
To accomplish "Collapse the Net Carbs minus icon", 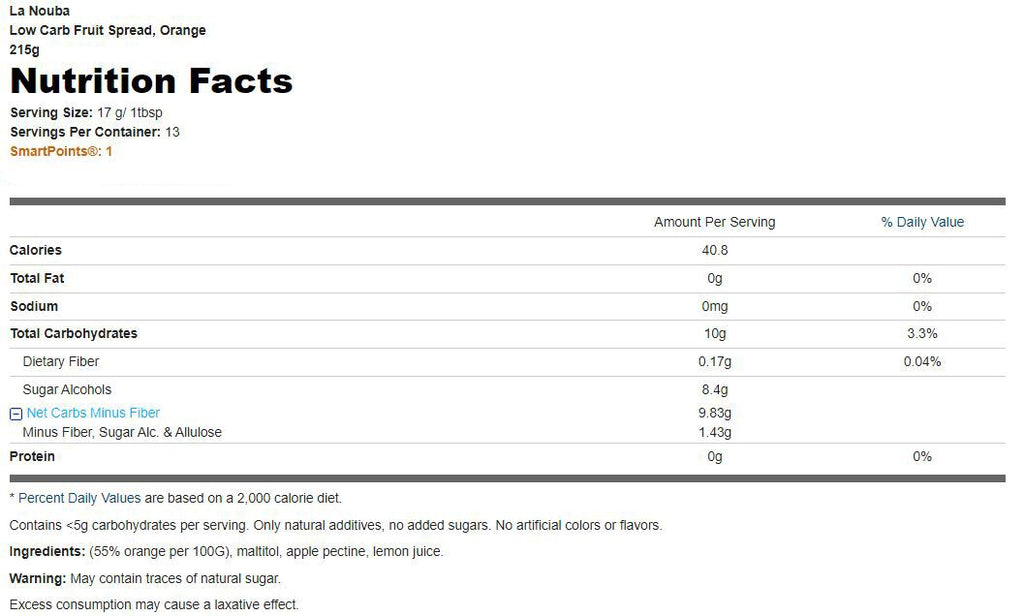I will [x=16, y=413].
